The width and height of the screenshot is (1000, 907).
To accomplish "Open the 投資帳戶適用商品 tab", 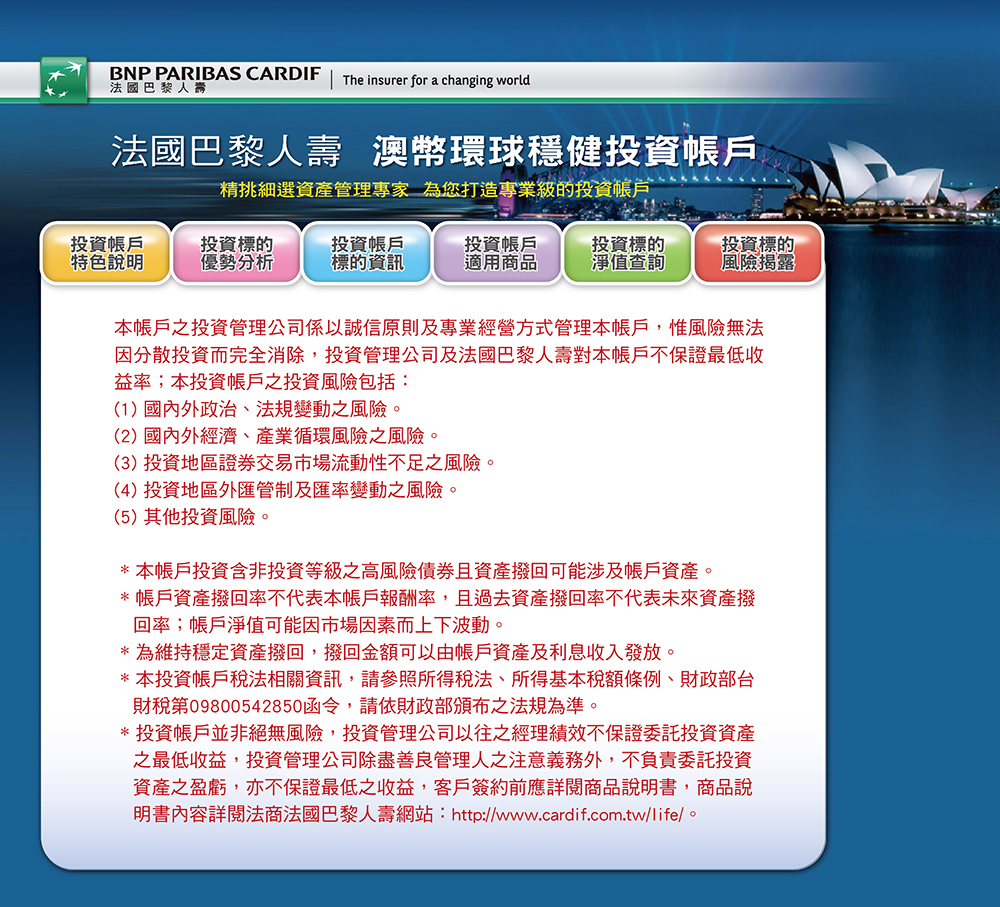I will pyautogui.click(x=497, y=253).
